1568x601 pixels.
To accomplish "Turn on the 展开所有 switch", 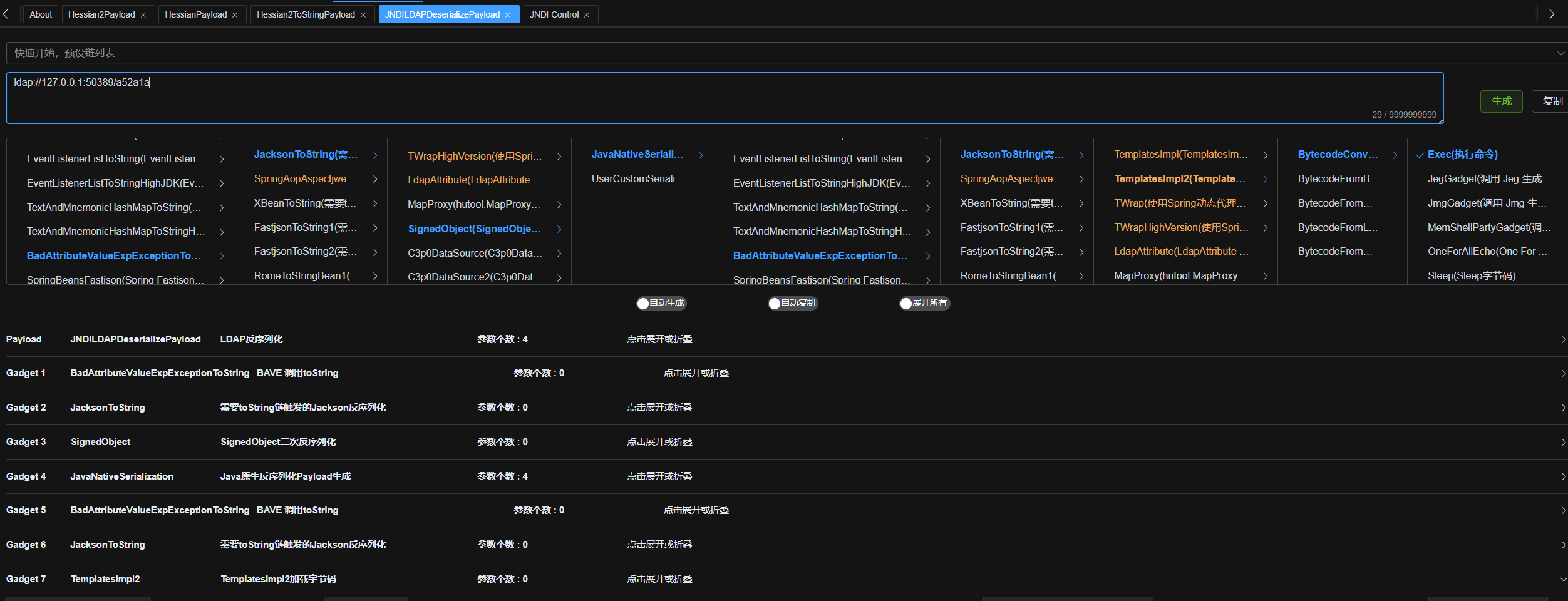I will click(x=924, y=303).
